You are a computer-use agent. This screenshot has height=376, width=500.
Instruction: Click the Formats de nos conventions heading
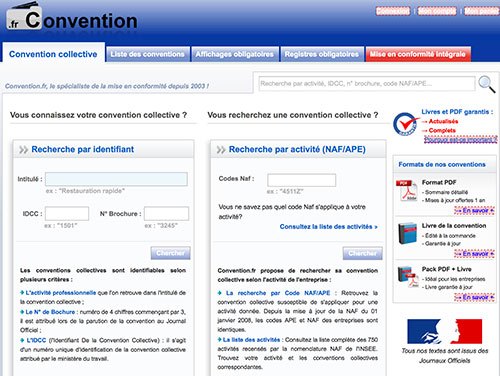[x=442, y=164]
